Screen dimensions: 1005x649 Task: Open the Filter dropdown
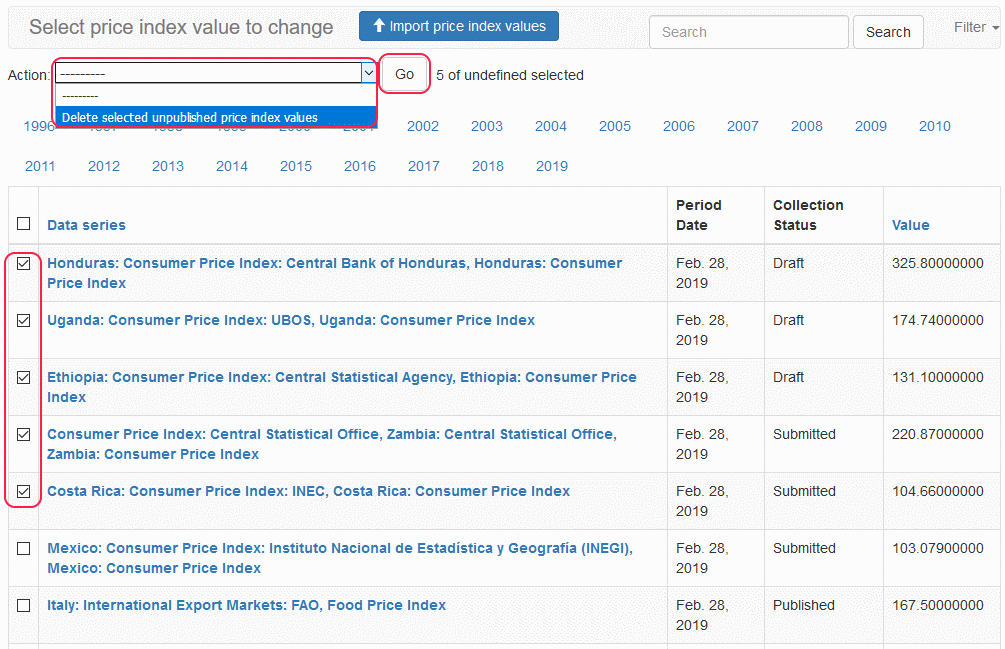(976, 27)
